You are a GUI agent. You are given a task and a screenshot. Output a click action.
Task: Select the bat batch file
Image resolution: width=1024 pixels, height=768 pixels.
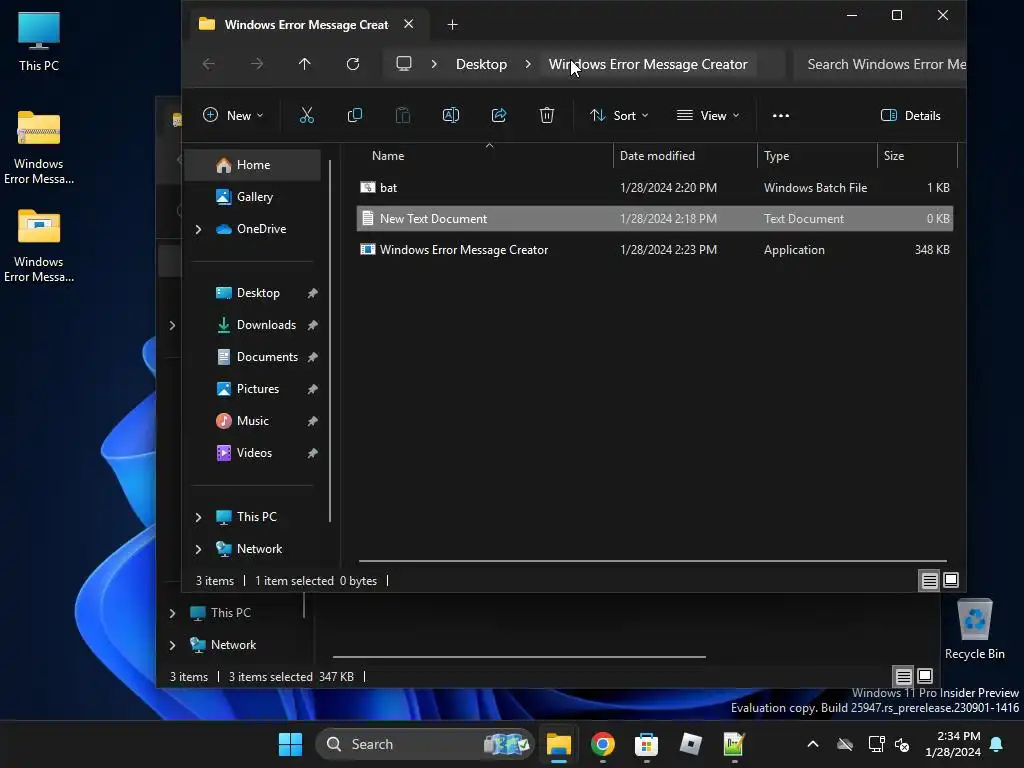[x=655, y=187]
